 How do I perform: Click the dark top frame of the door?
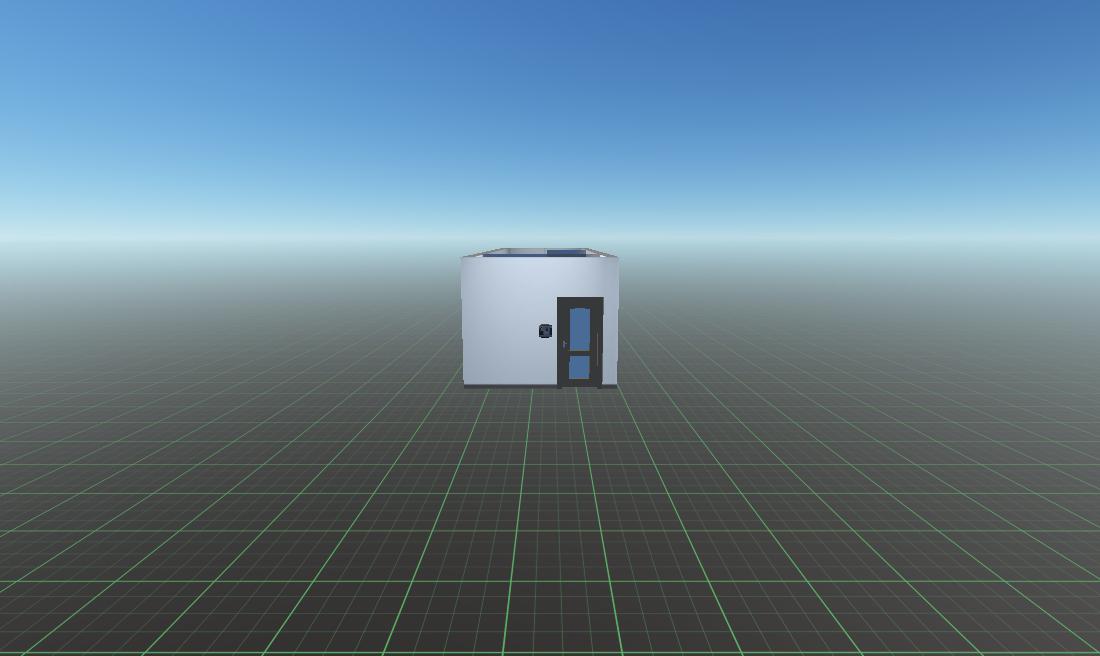[580, 301]
